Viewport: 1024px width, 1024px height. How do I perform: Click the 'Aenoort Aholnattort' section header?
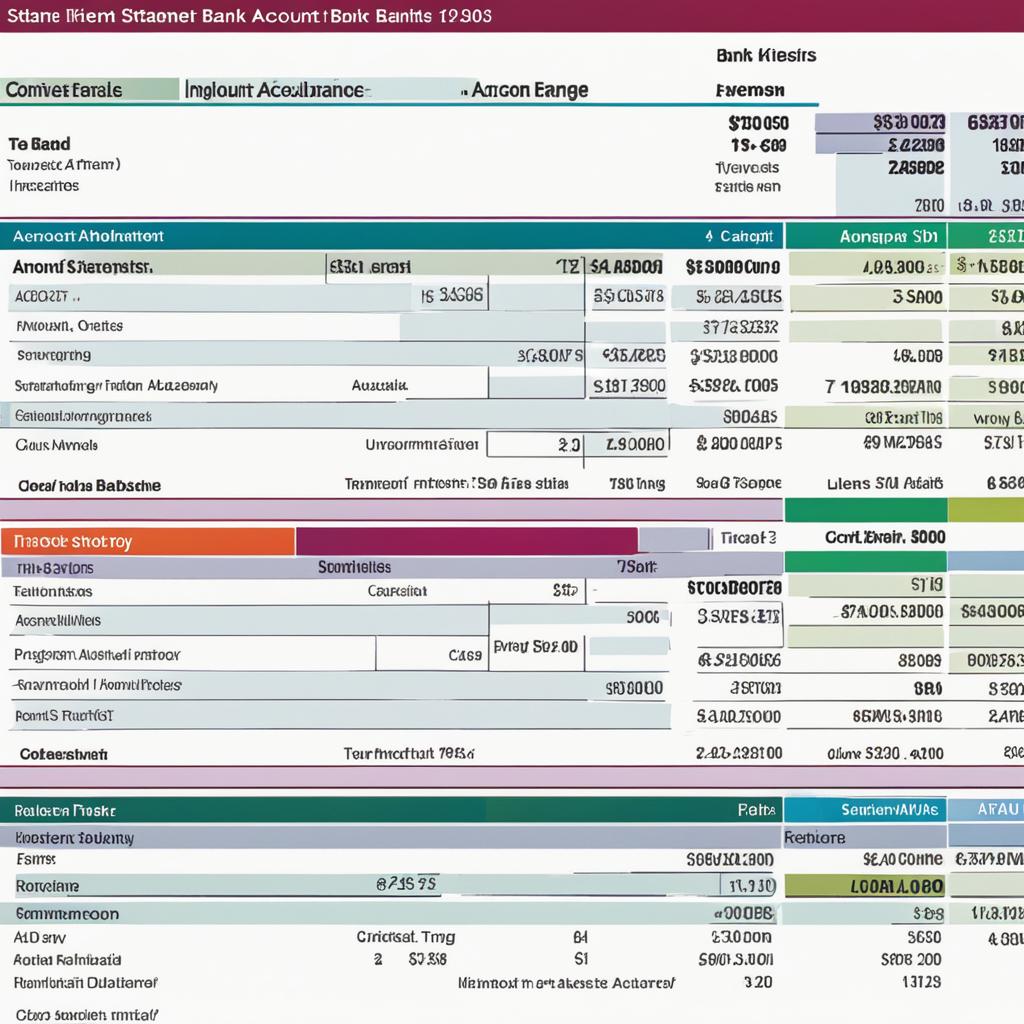pos(392,236)
